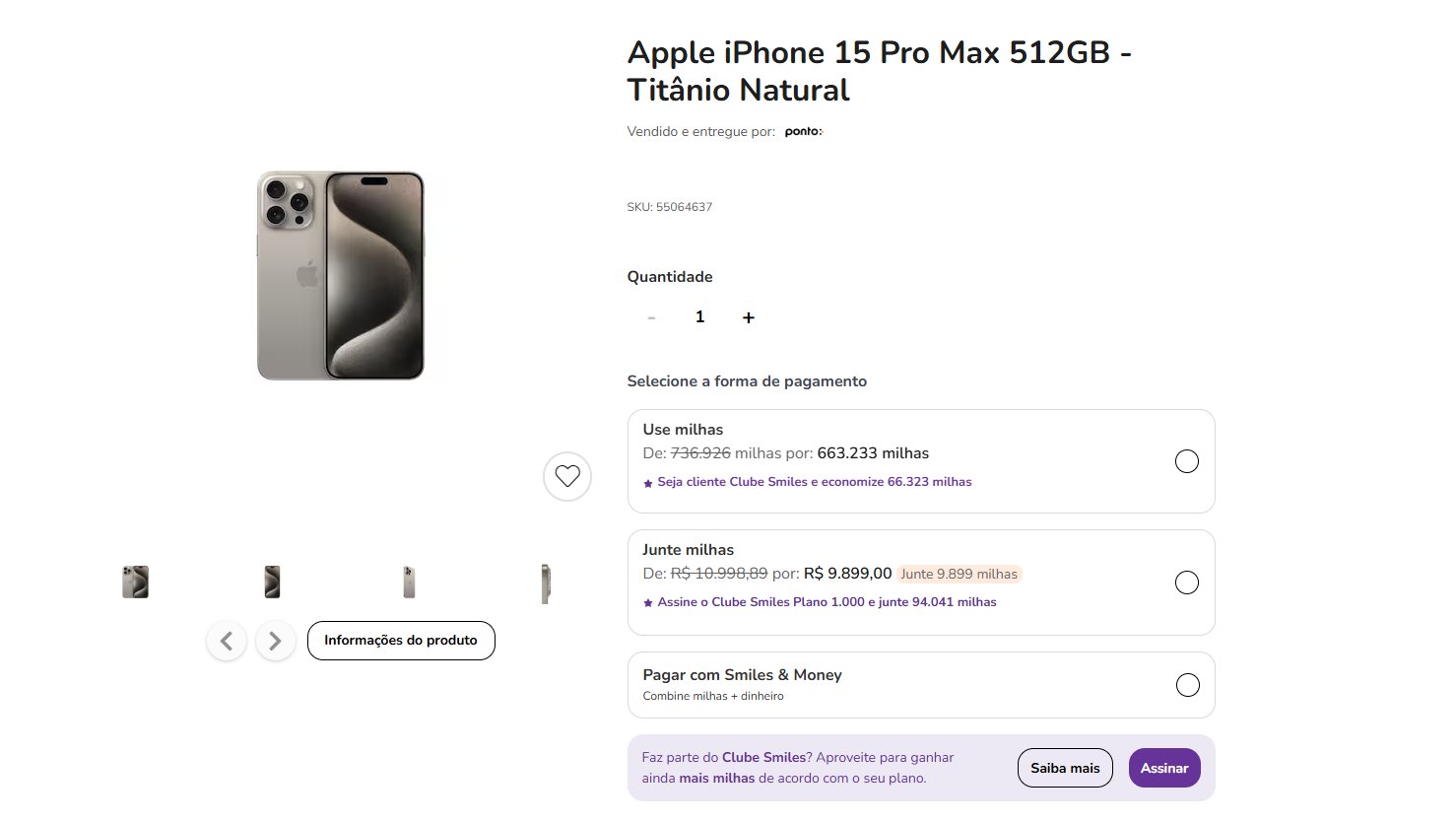Click the quantity value field
This screenshot has height=823, width=1456.
tap(700, 317)
